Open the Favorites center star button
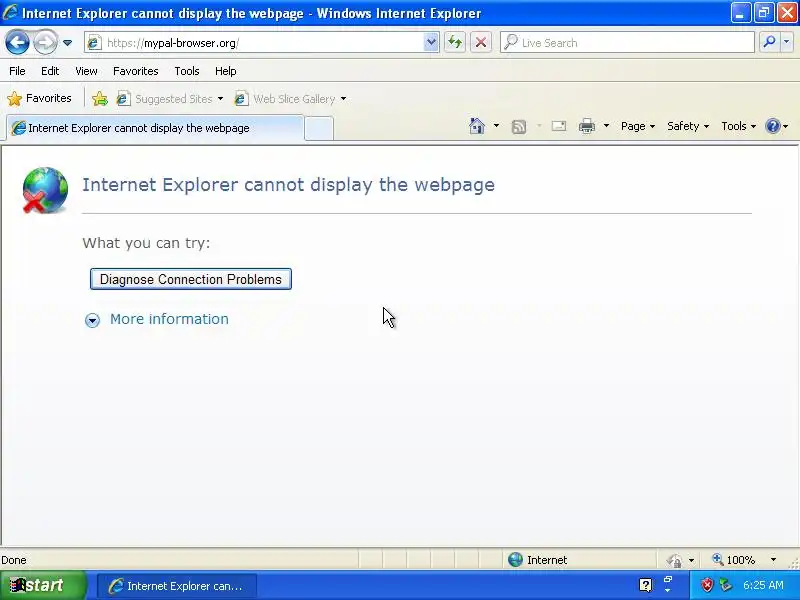Screen dimensions: 800x600 (x=40, y=98)
